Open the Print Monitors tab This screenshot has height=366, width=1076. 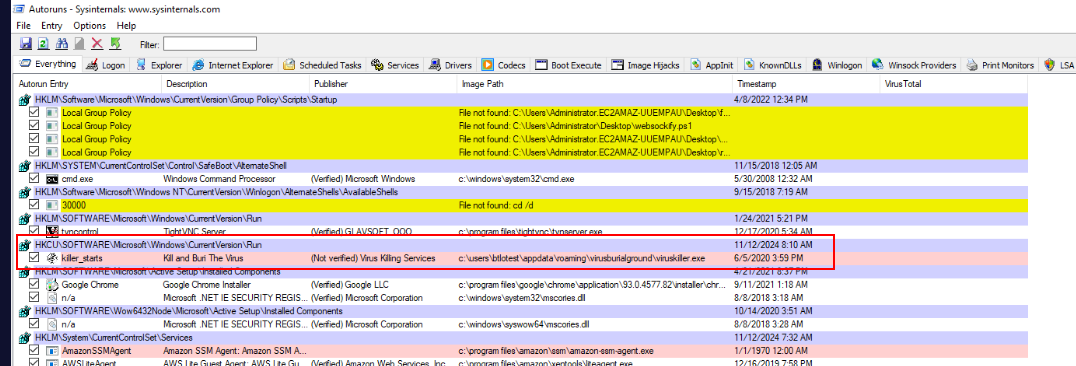(1001, 65)
